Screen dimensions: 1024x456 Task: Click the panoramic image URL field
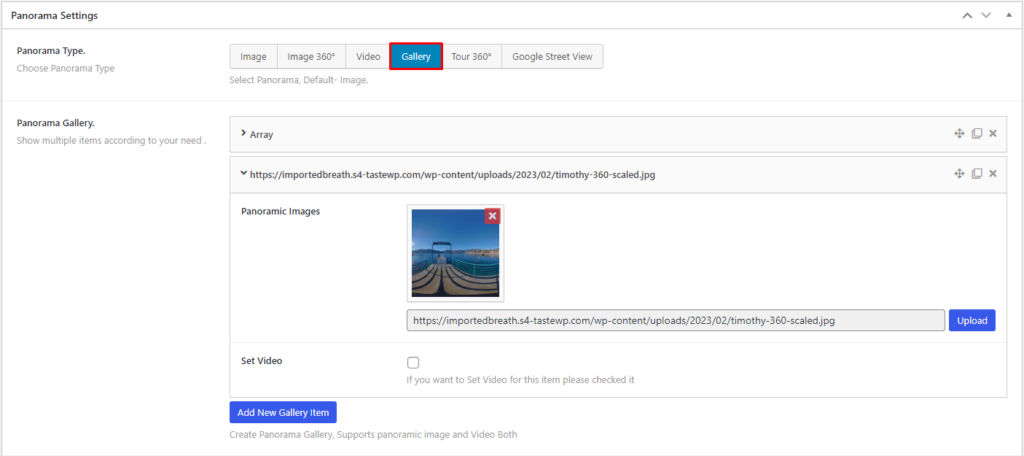(x=675, y=321)
